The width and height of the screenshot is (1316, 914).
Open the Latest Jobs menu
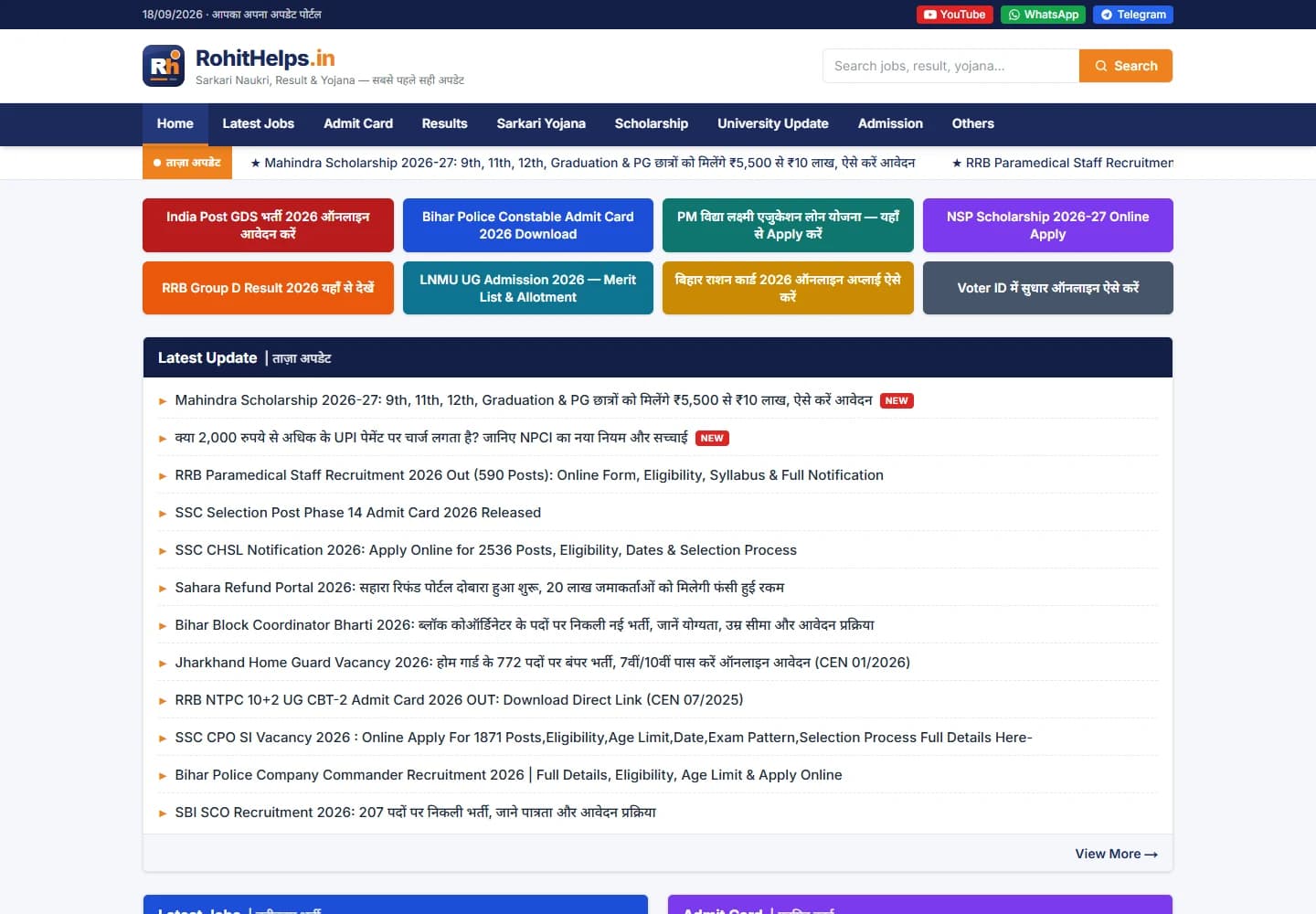[259, 123]
